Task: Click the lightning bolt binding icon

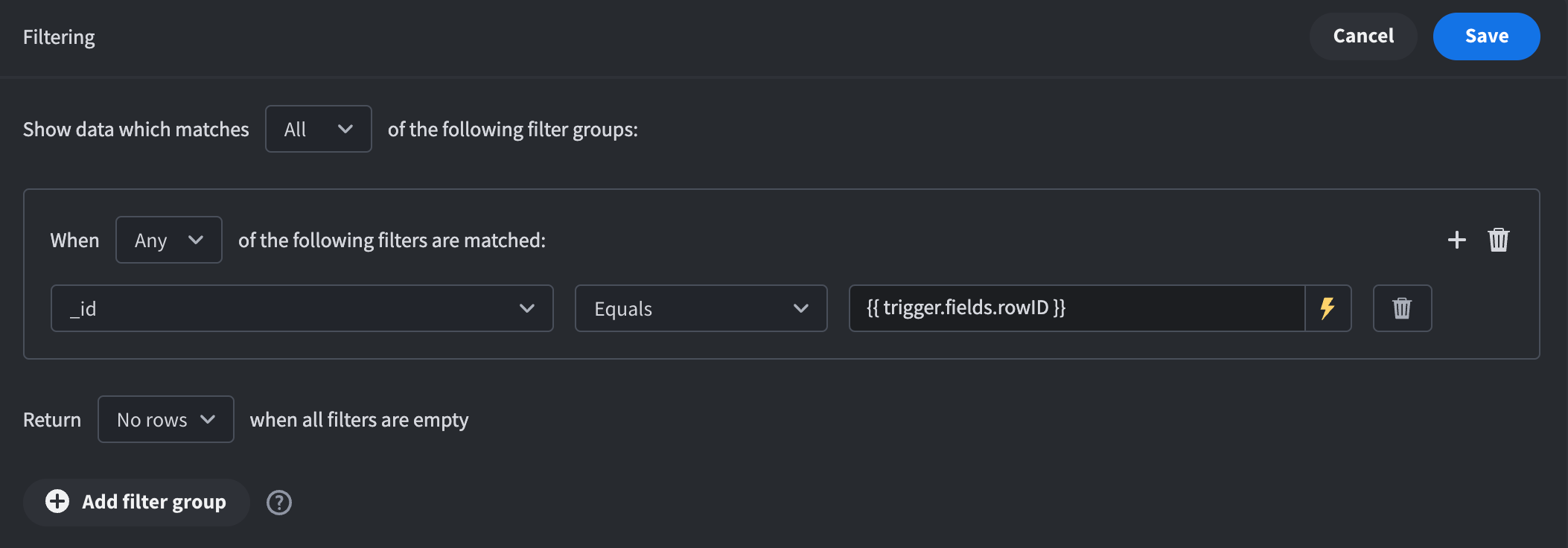Action: (1328, 308)
